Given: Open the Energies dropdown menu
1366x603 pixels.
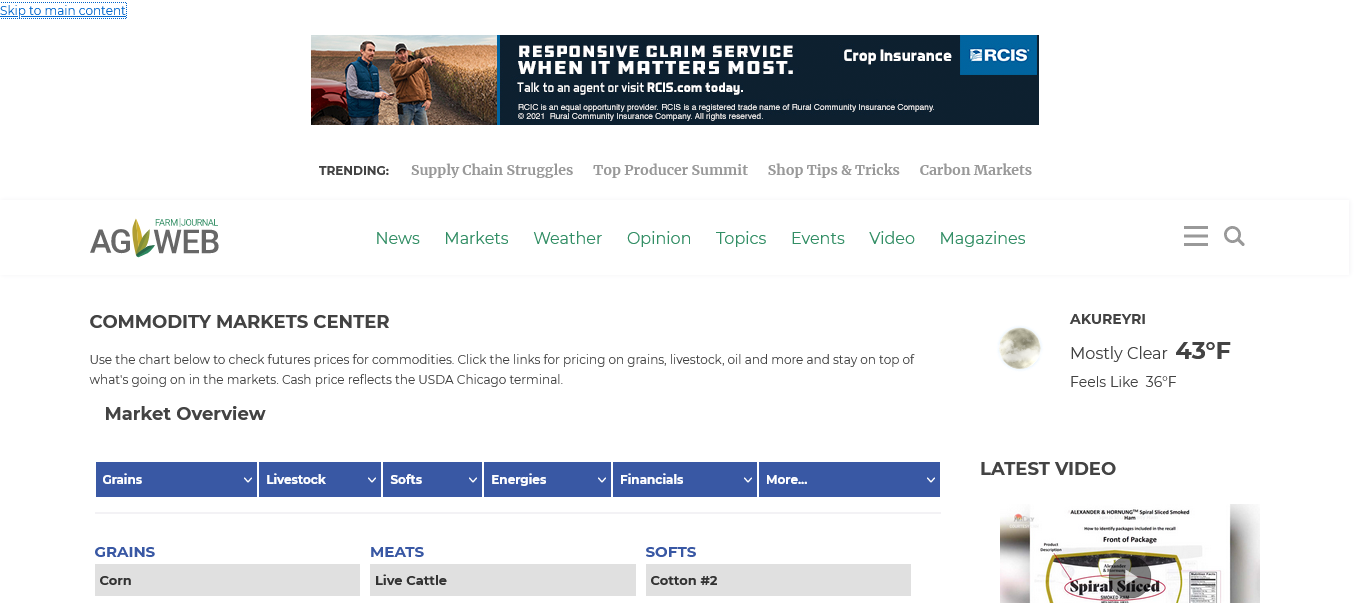Looking at the screenshot, I should click(547, 479).
